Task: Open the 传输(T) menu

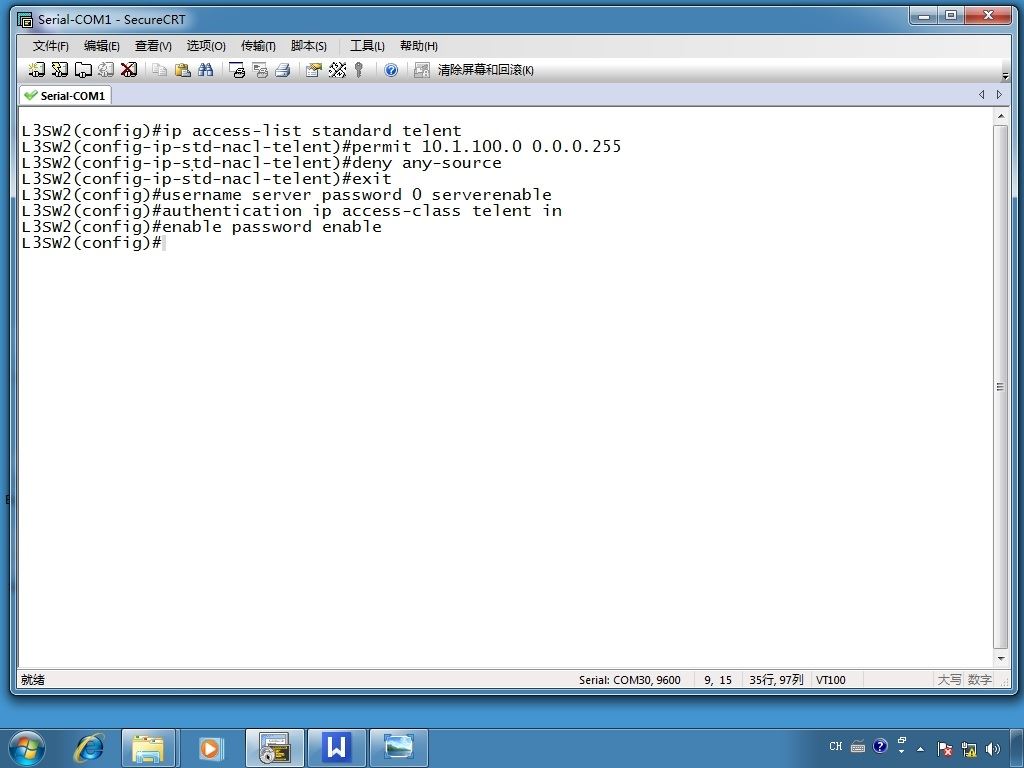Action: click(x=258, y=46)
